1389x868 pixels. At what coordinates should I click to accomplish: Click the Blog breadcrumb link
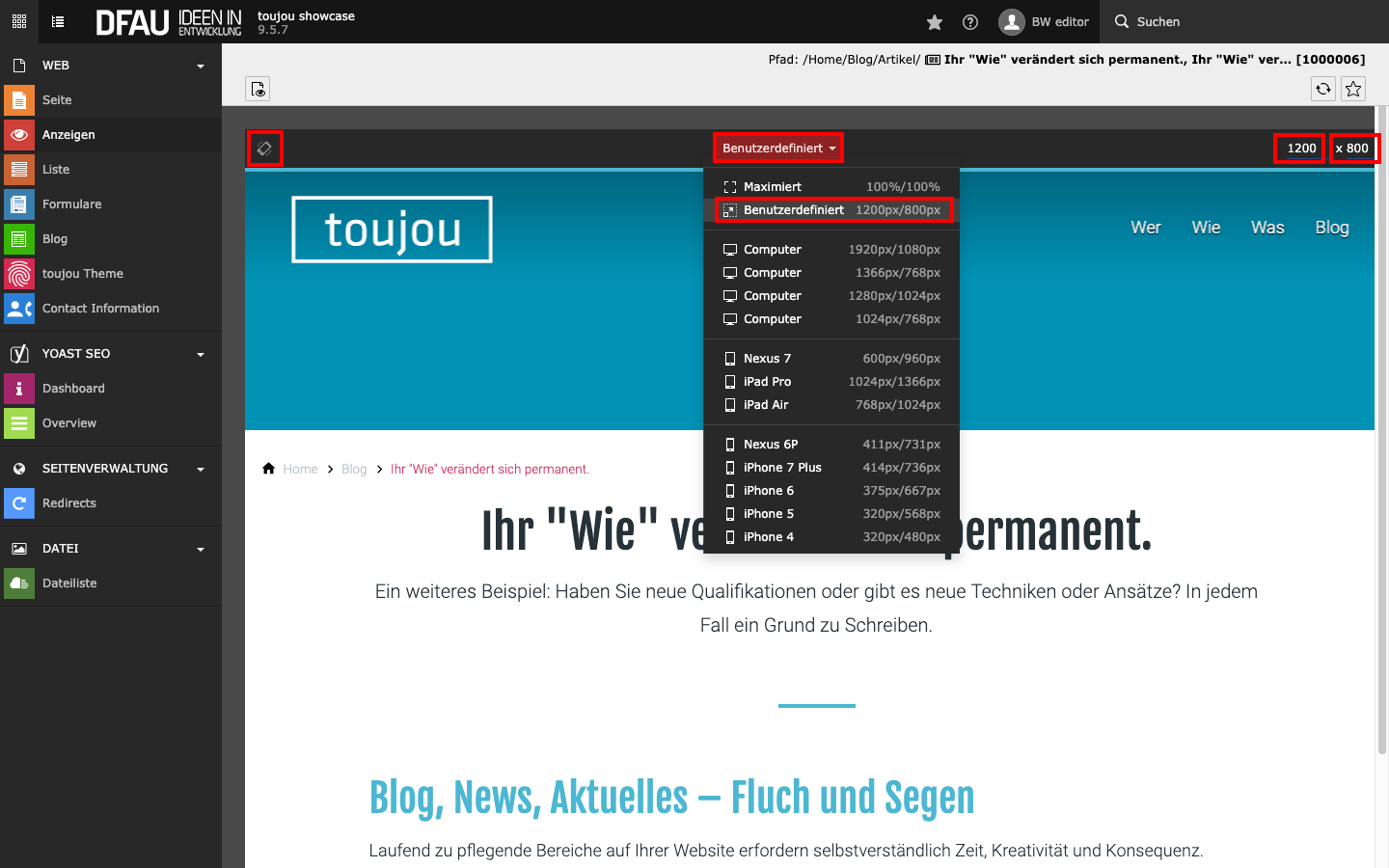click(x=354, y=470)
